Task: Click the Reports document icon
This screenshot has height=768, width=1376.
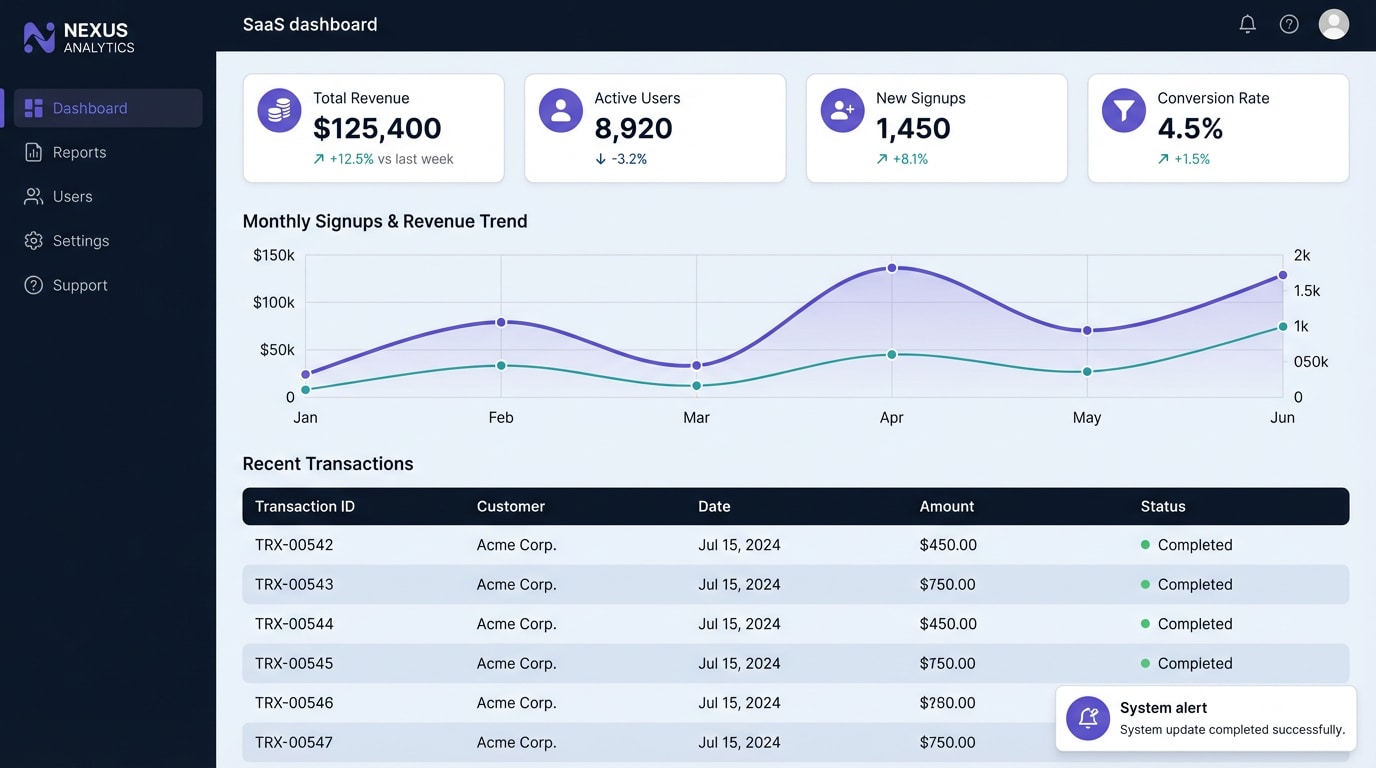Action: click(33, 152)
